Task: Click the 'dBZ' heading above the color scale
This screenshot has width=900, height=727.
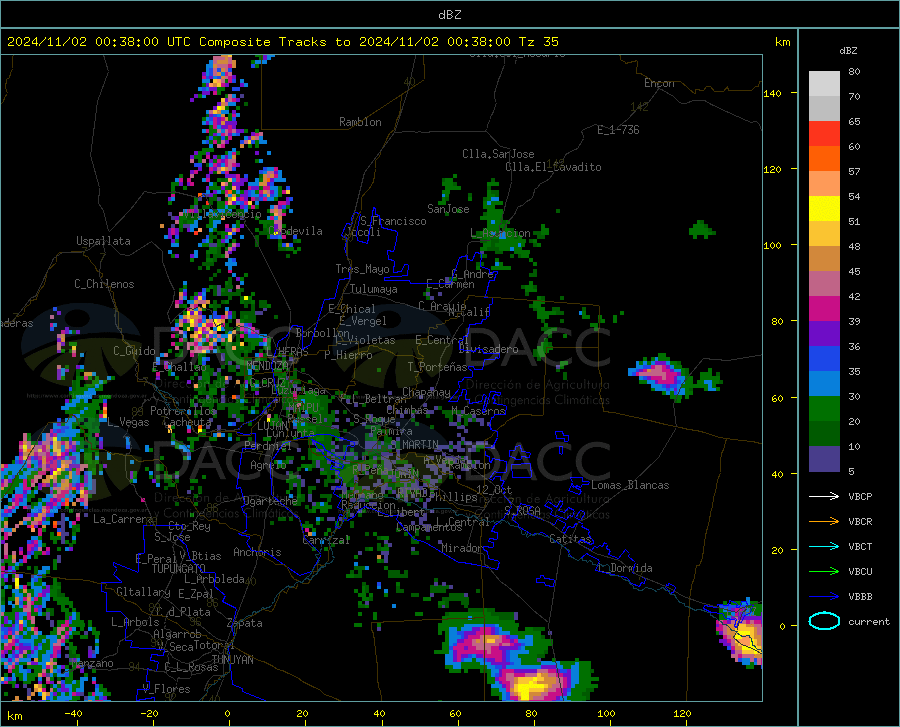Action: 848,50
